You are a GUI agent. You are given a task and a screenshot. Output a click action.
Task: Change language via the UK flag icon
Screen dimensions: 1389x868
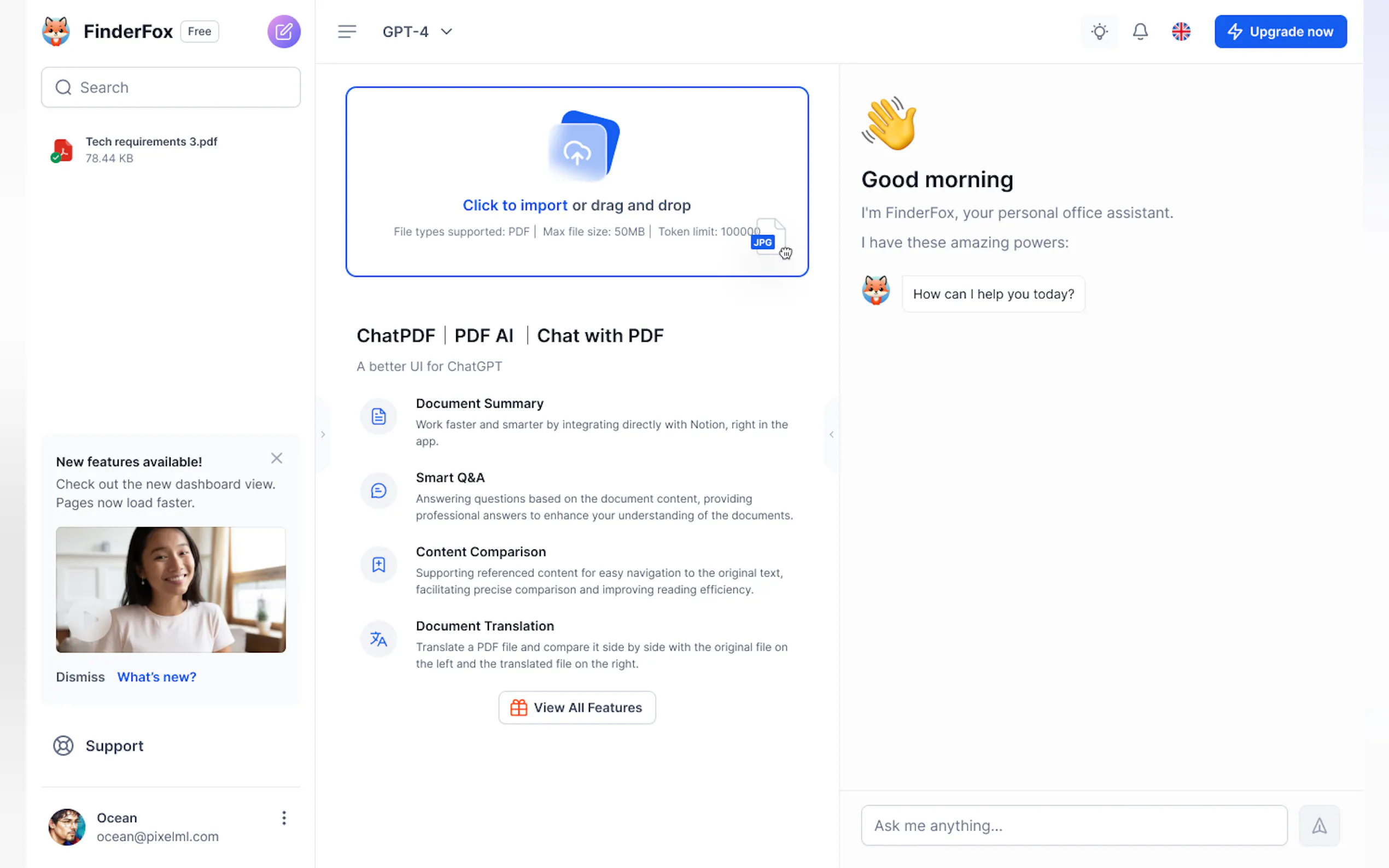(1181, 32)
